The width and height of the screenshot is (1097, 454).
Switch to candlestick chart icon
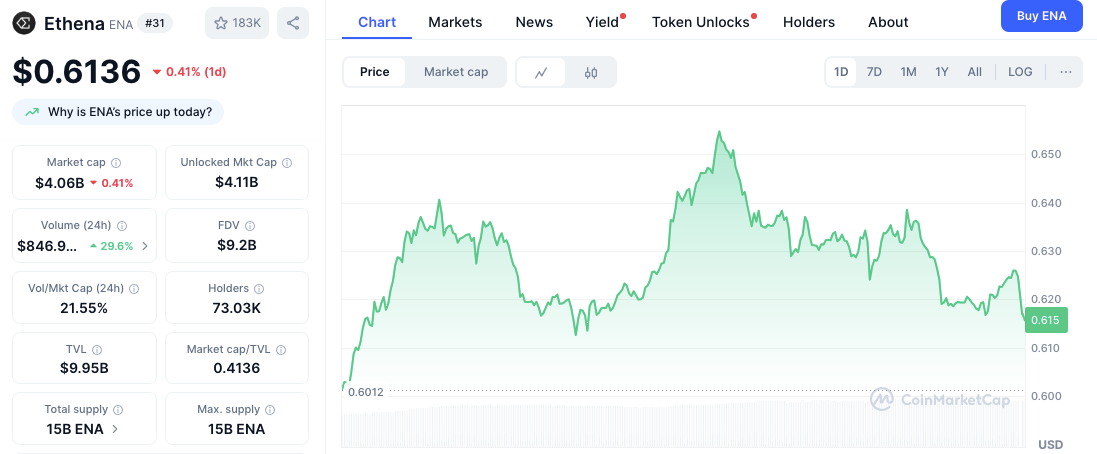coord(591,72)
